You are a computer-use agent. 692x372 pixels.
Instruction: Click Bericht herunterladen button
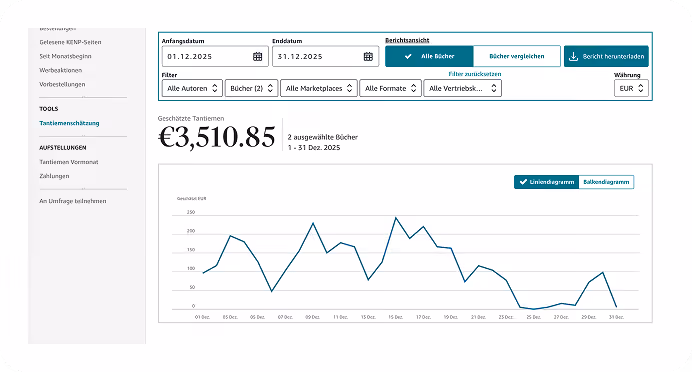pyautogui.click(x=606, y=56)
